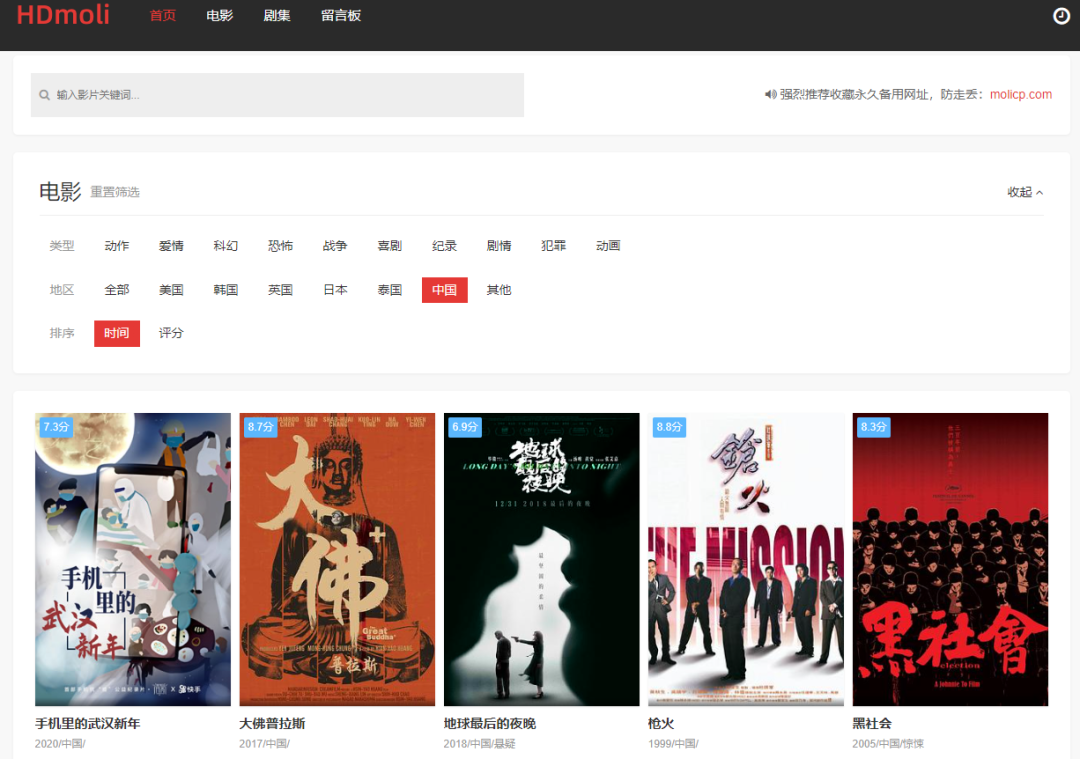Select region 美国
Image resolution: width=1080 pixels, height=759 pixels.
coord(171,290)
